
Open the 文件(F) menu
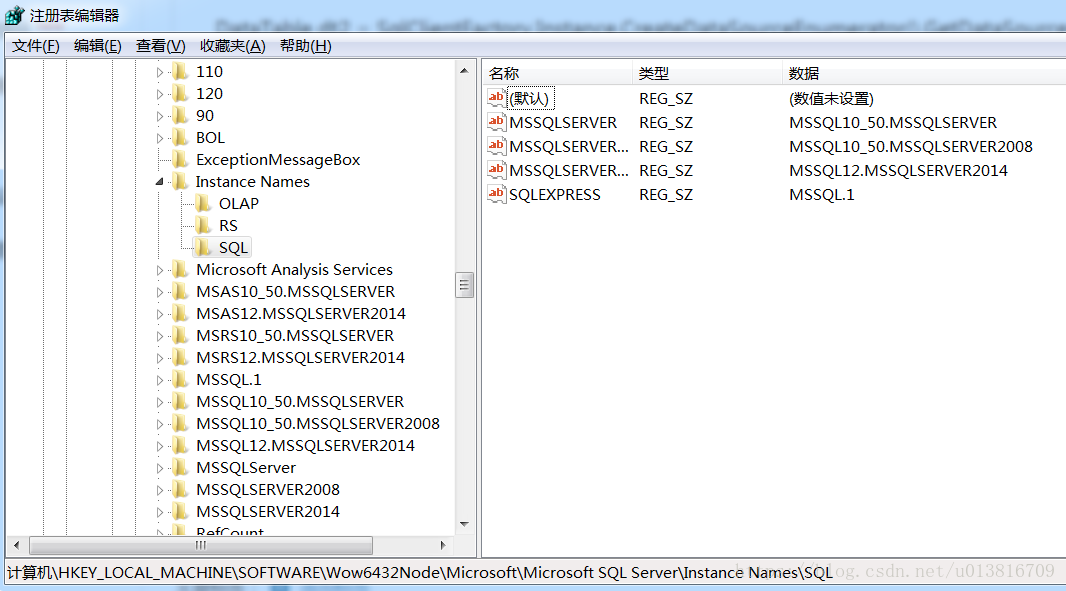[x=36, y=46]
